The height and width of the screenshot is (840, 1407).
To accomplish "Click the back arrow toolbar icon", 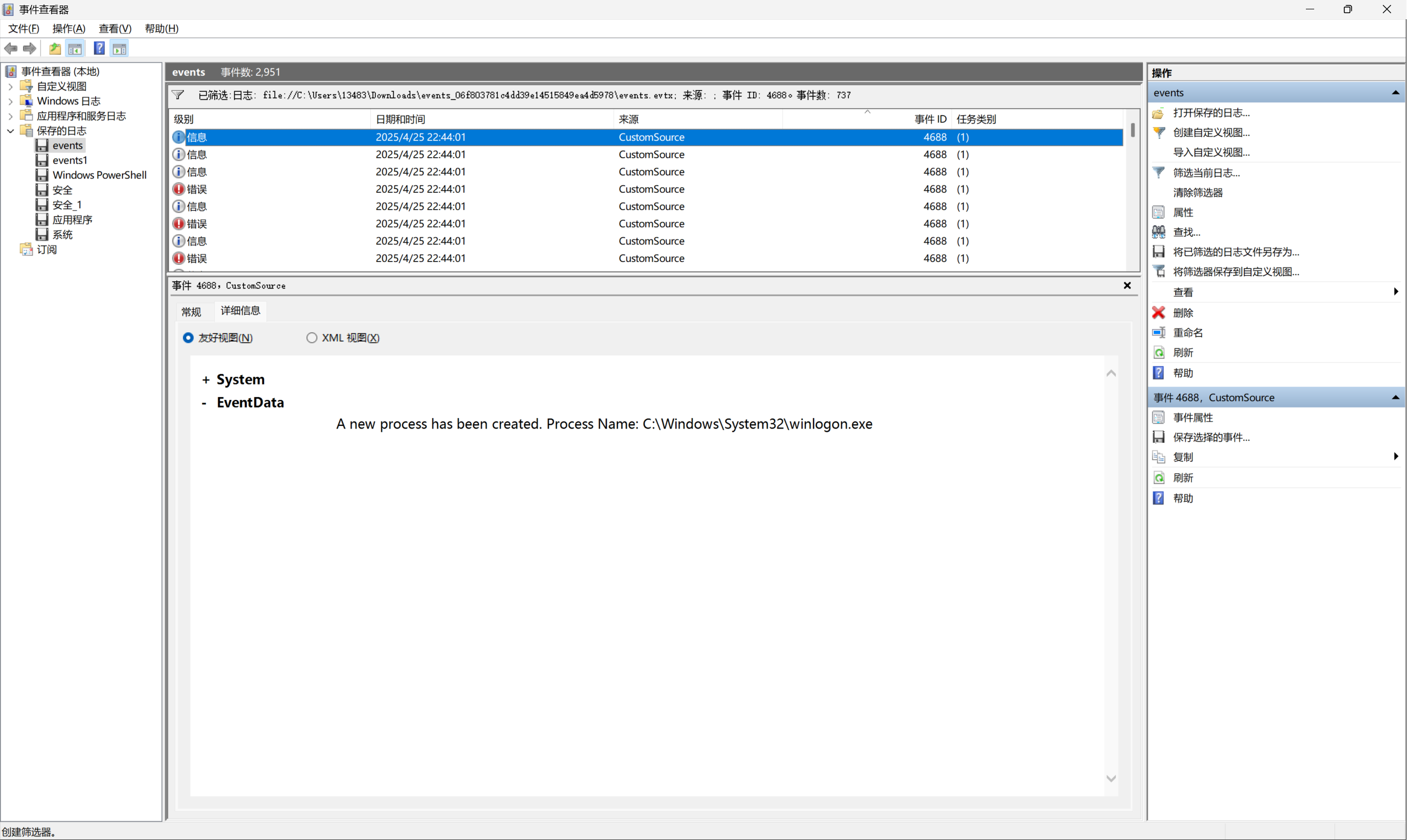I will click(11, 49).
